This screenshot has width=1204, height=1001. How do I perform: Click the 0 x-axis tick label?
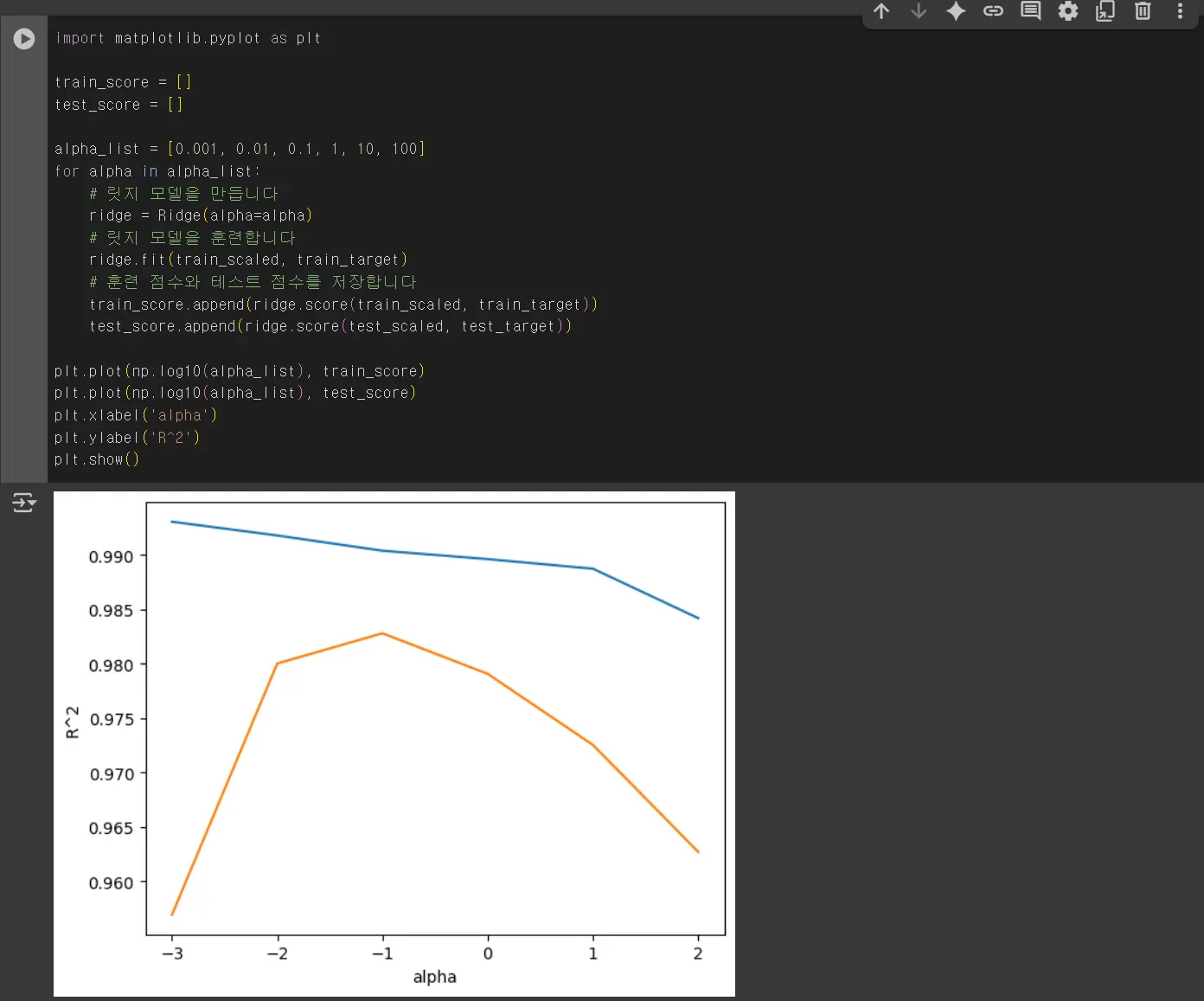(x=488, y=953)
